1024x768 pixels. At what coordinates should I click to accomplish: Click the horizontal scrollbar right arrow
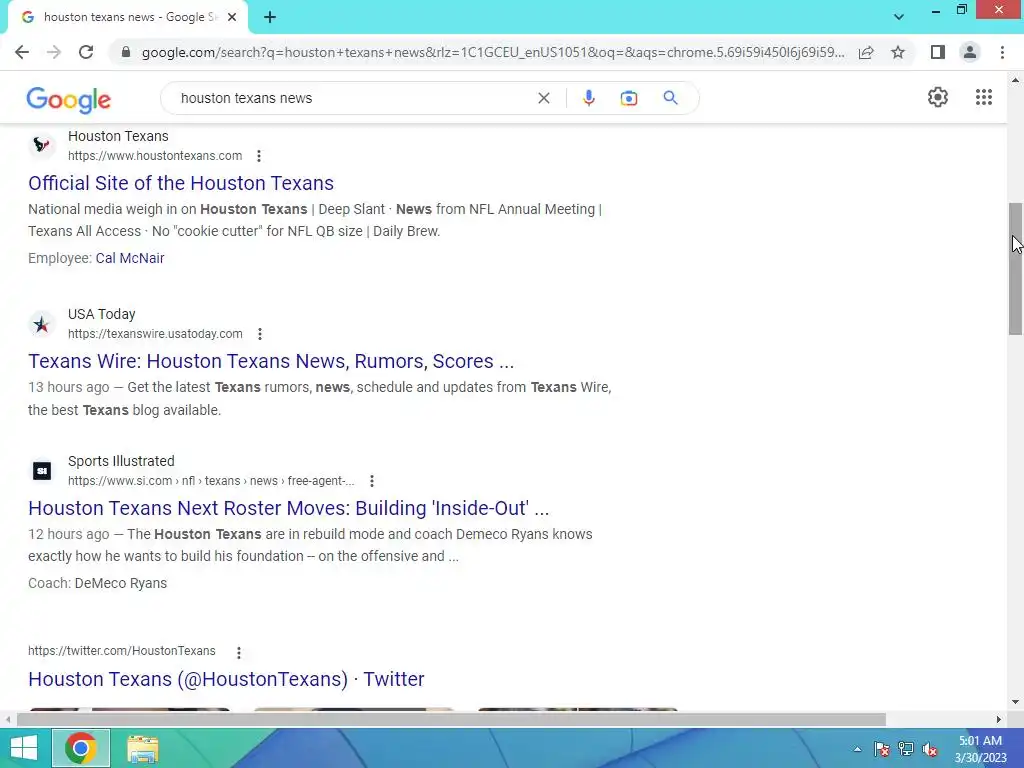[x=999, y=720]
